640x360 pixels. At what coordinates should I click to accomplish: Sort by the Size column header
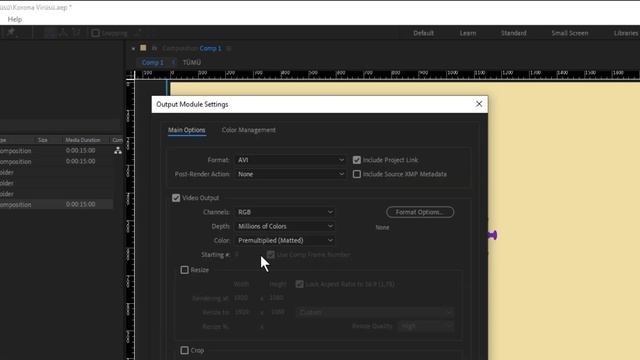(x=42, y=140)
